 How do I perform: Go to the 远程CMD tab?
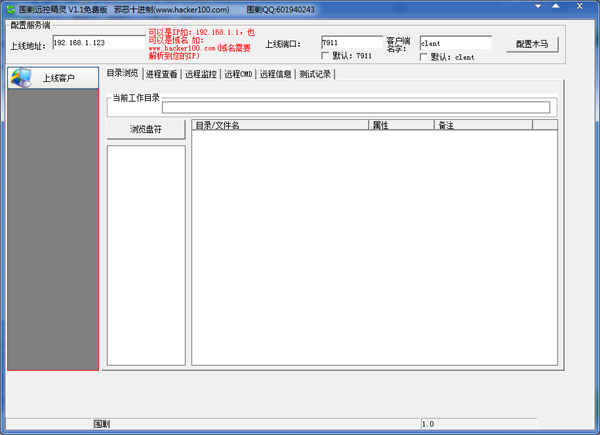tap(238, 74)
